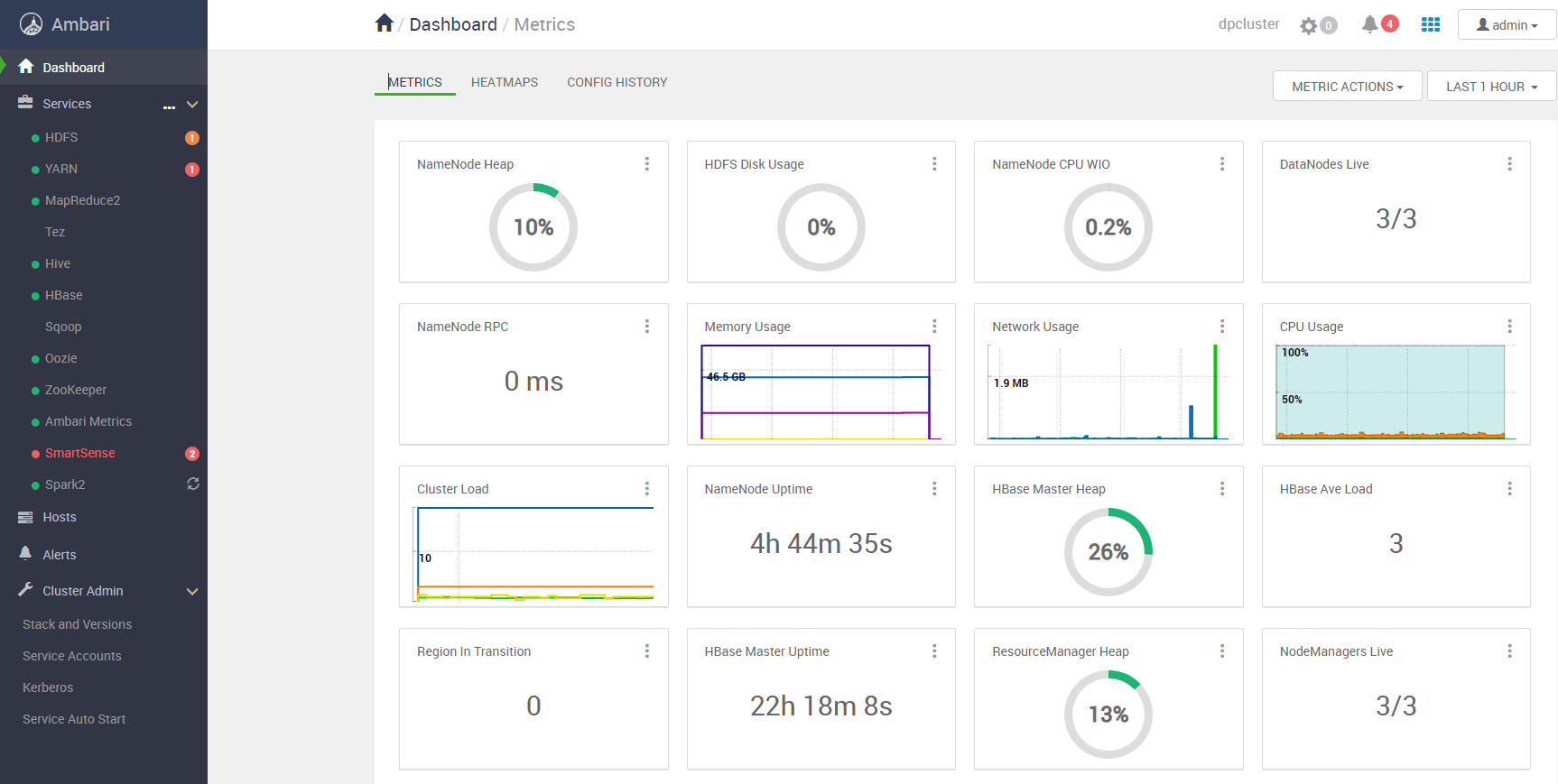The image size is (1558, 784).
Task: Open the CPU Usage widget menu
Action: point(1509,327)
